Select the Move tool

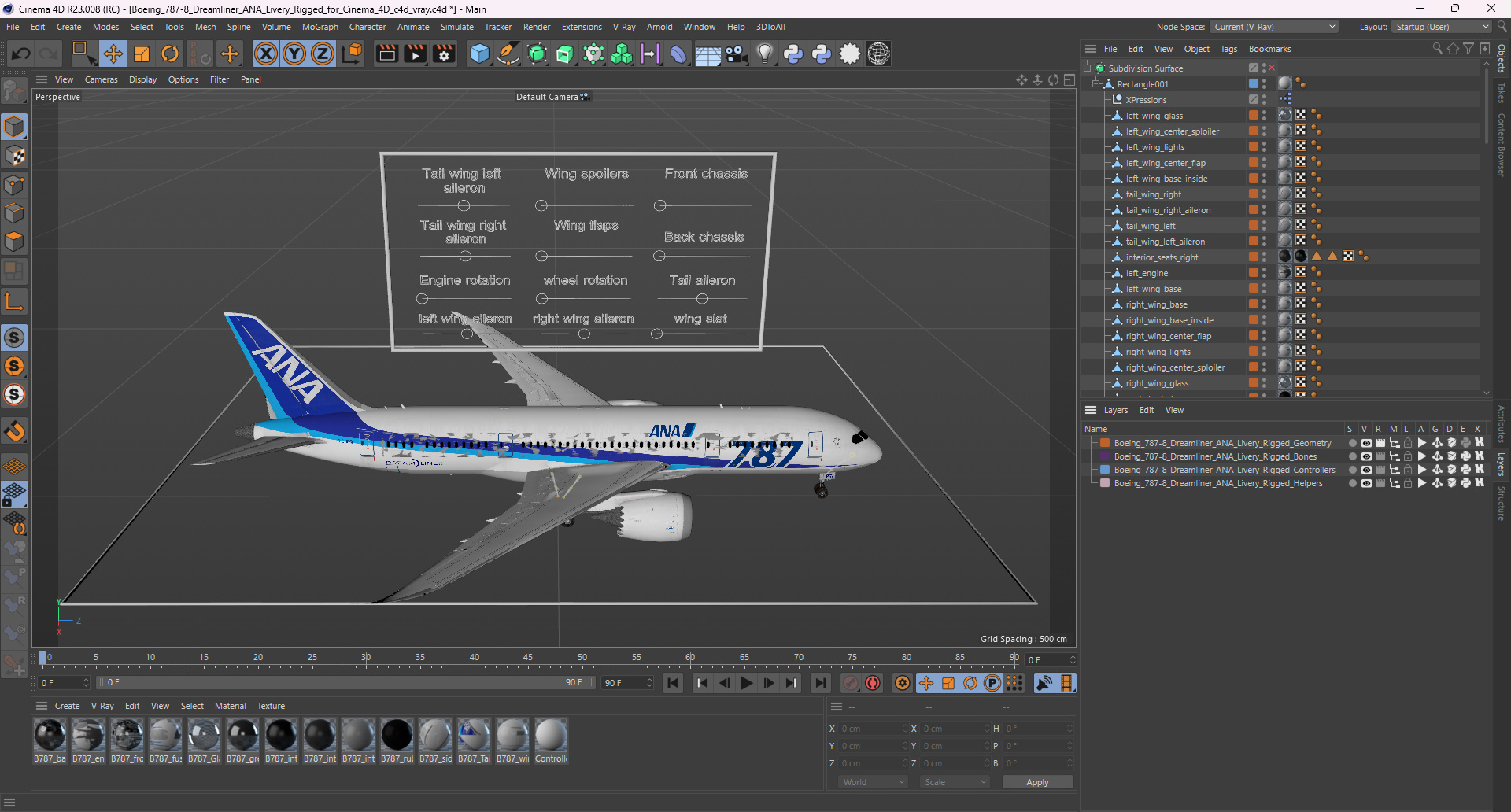point(113,54)
